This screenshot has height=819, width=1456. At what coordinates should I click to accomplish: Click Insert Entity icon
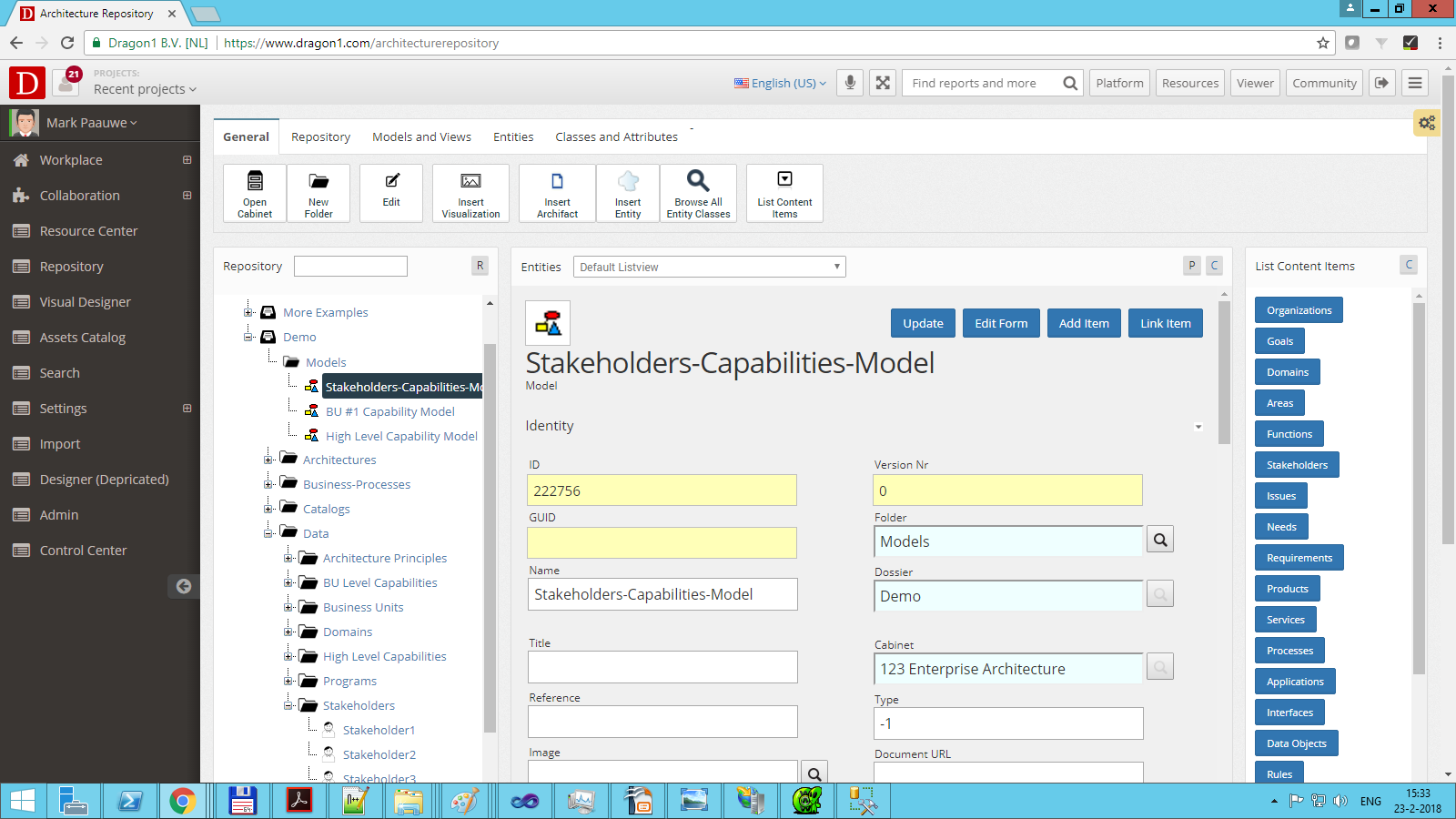click(x=628, y=193)
